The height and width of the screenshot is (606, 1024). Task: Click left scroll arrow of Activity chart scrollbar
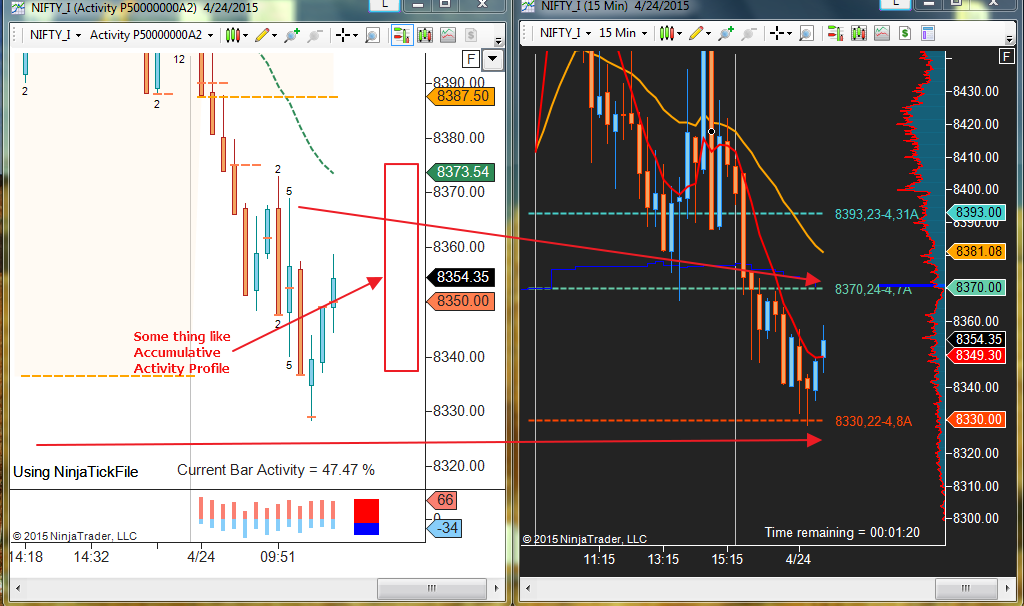(18, 588)
